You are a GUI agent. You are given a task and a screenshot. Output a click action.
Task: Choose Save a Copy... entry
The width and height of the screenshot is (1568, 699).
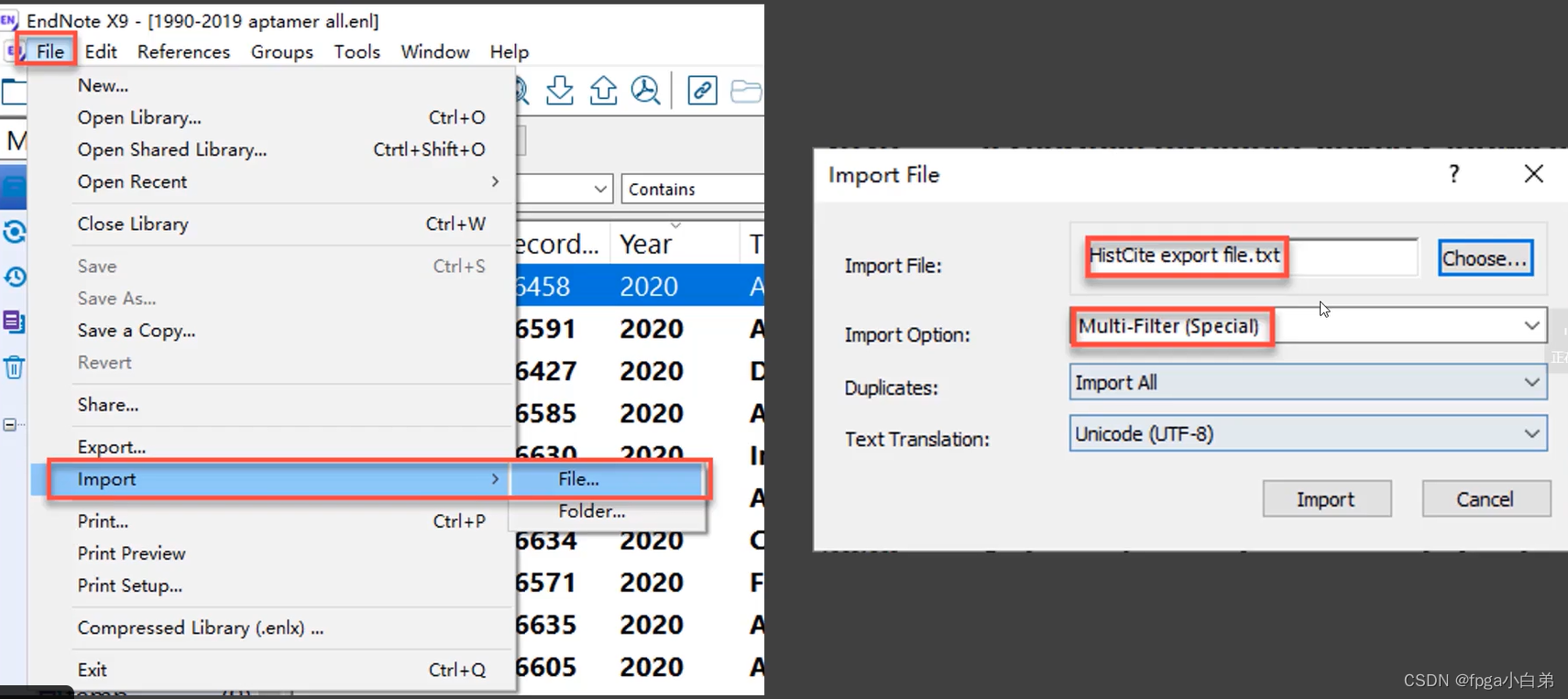pos(272,330)
